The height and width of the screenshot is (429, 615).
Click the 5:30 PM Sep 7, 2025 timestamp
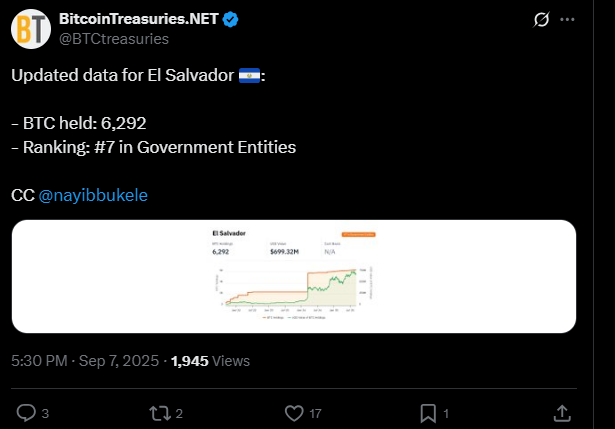85,361
